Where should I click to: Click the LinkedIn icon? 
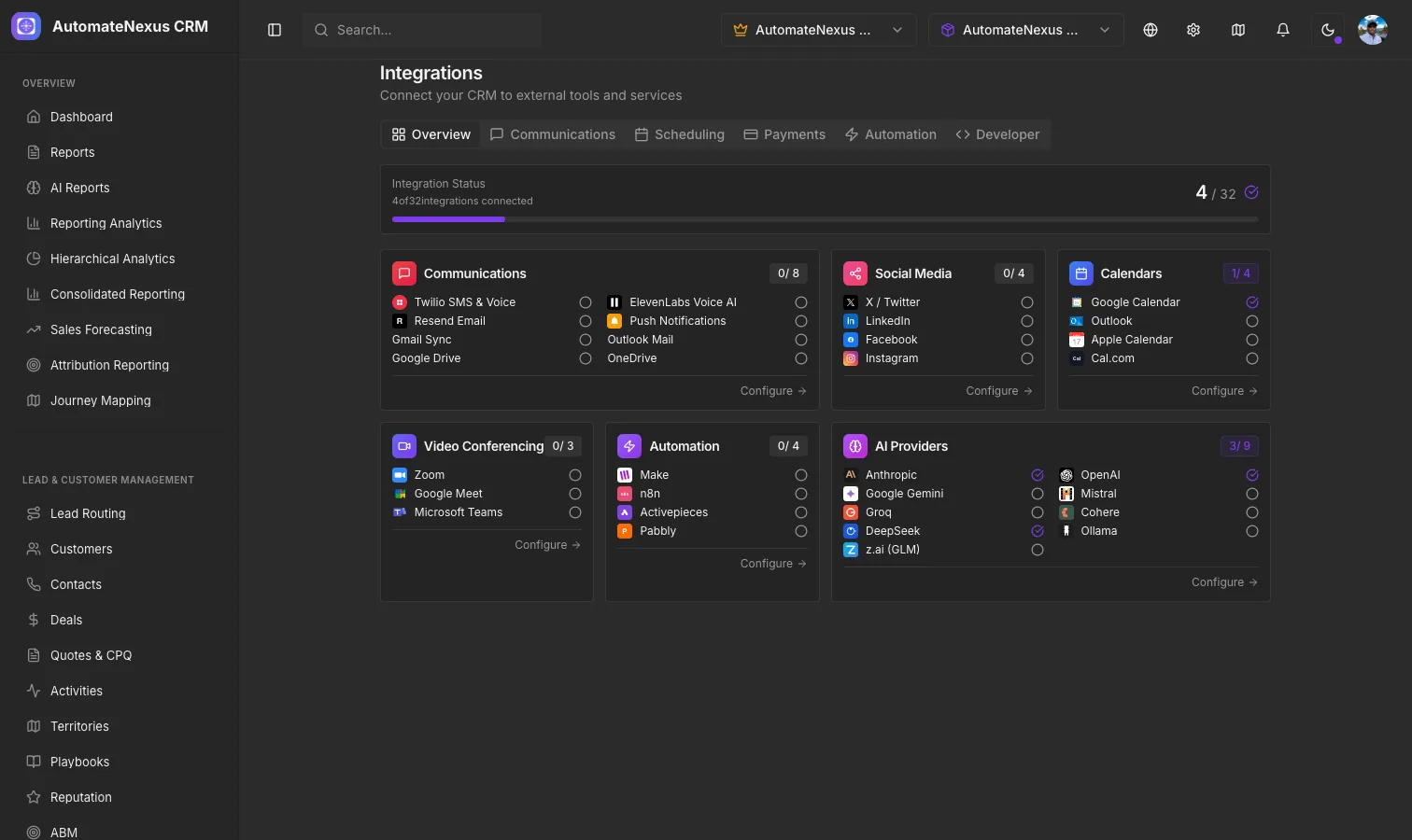click(851, 321)
